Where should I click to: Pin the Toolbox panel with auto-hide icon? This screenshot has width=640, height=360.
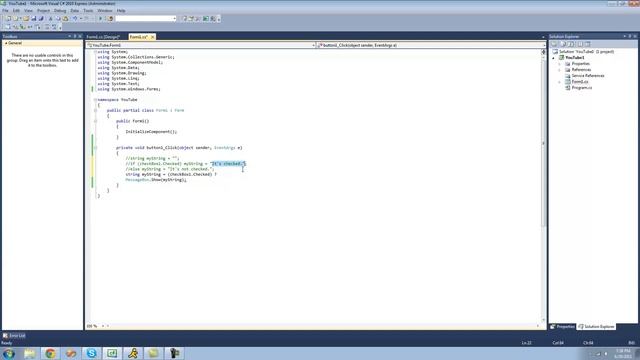point(75,36)
